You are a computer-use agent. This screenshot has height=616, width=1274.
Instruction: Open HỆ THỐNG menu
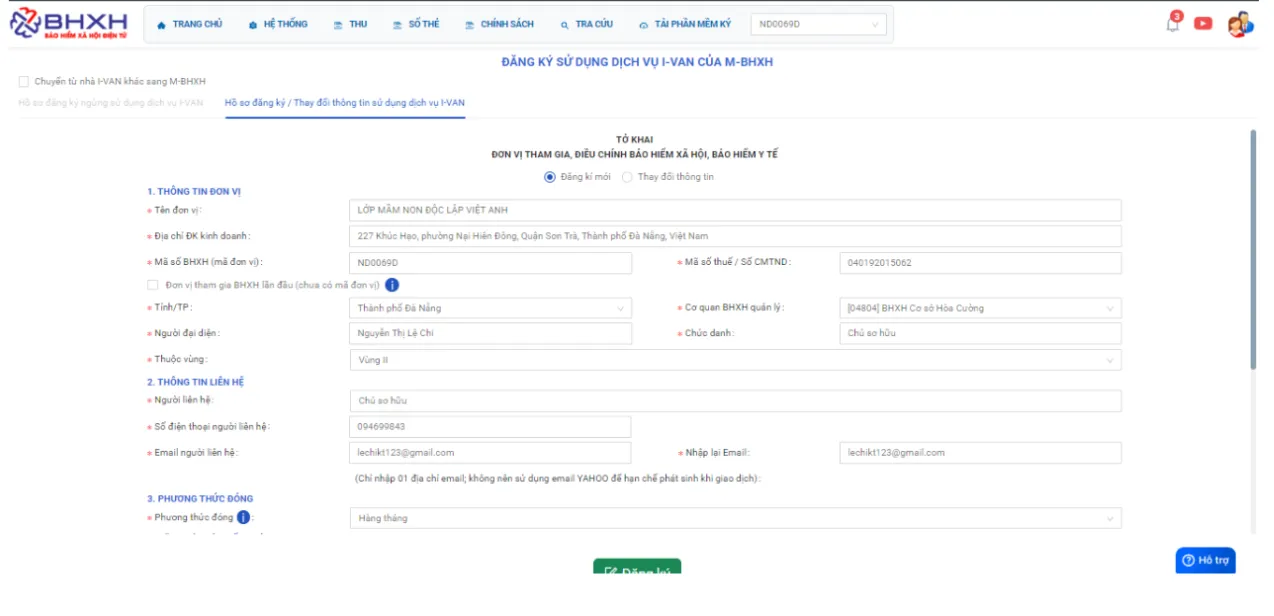[x=278, y=24]
